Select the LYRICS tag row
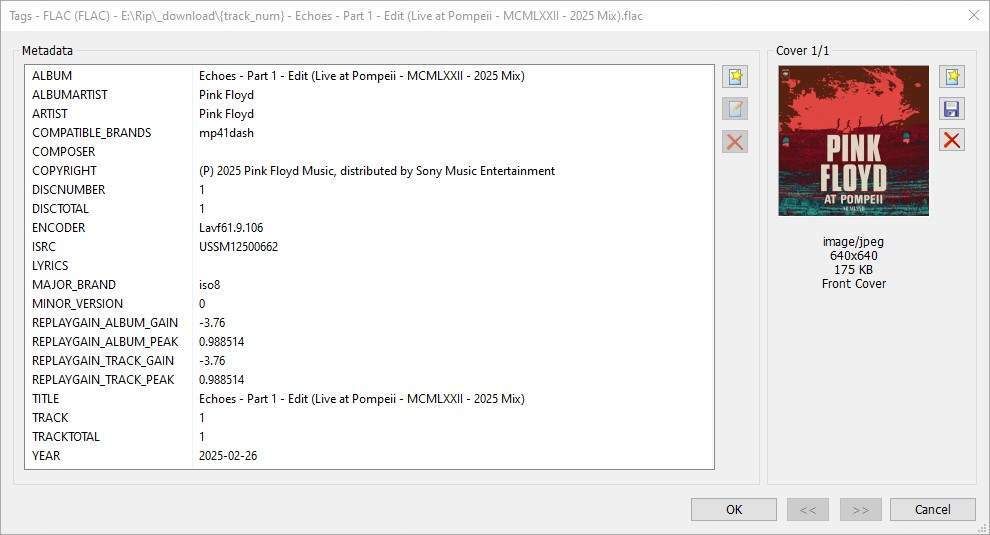The width and height of the screenshot is (990, 535). (x=369, y=266)
